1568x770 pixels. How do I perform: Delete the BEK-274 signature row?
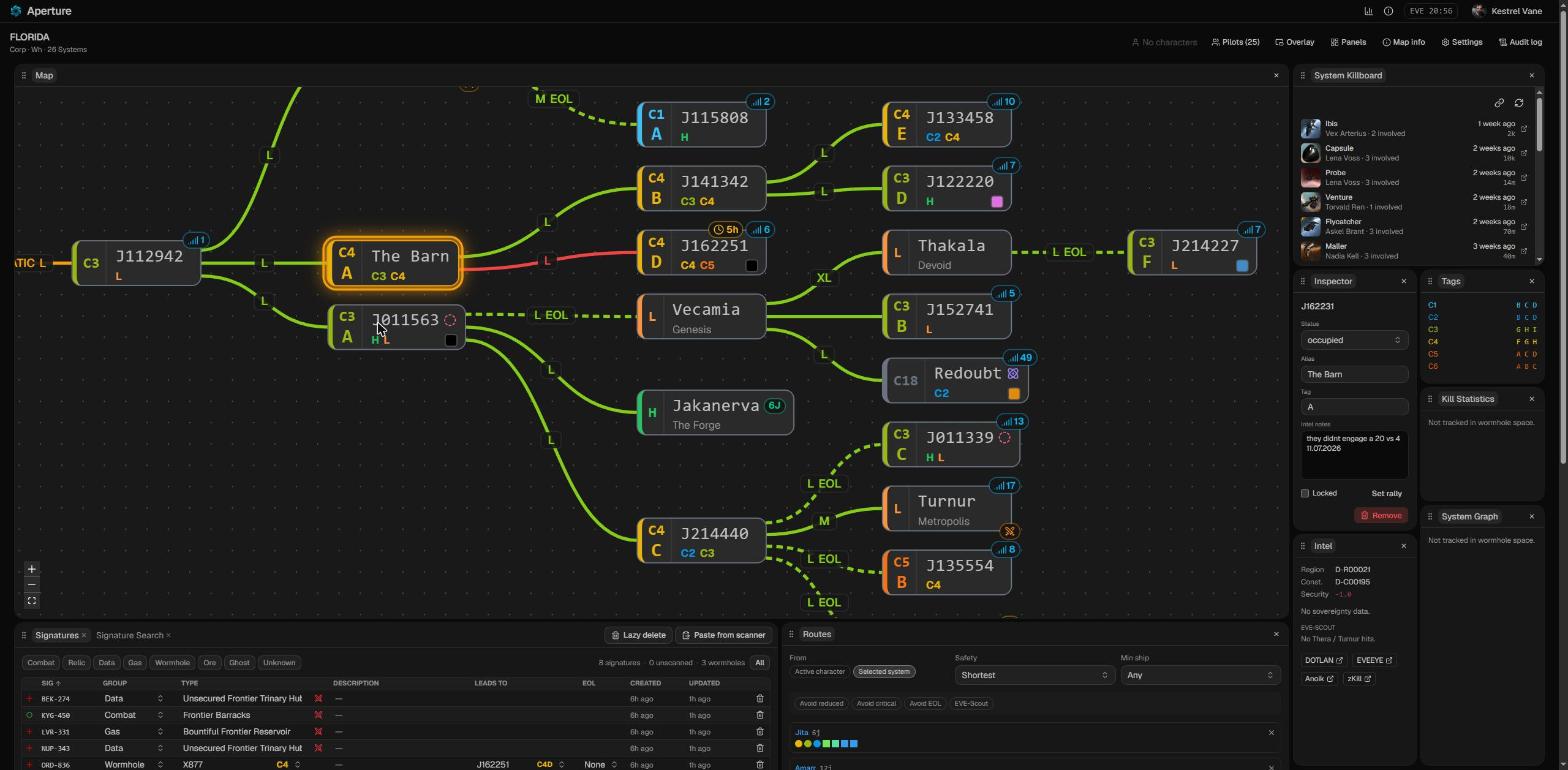[760, 699]
